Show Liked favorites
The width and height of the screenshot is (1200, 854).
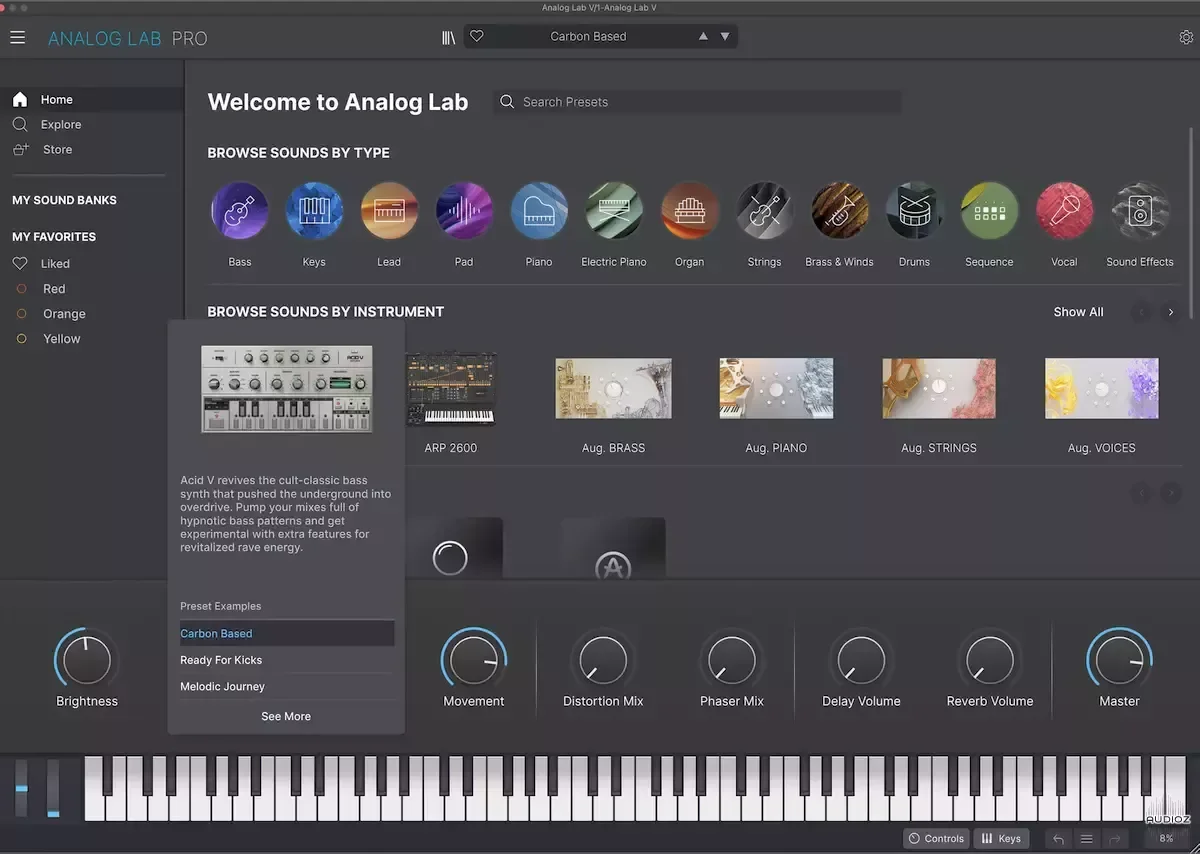(x=55, y=264)
